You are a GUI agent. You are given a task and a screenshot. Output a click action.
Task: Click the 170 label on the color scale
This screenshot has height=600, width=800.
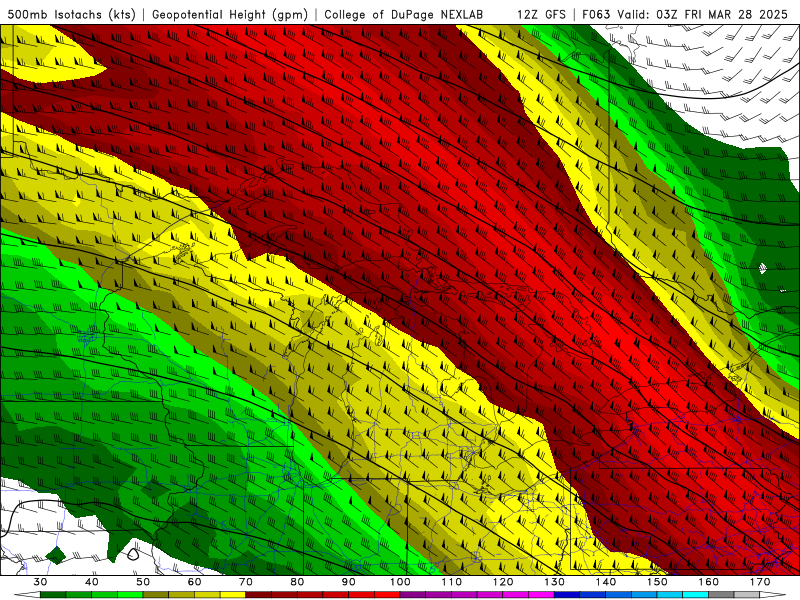760,582
